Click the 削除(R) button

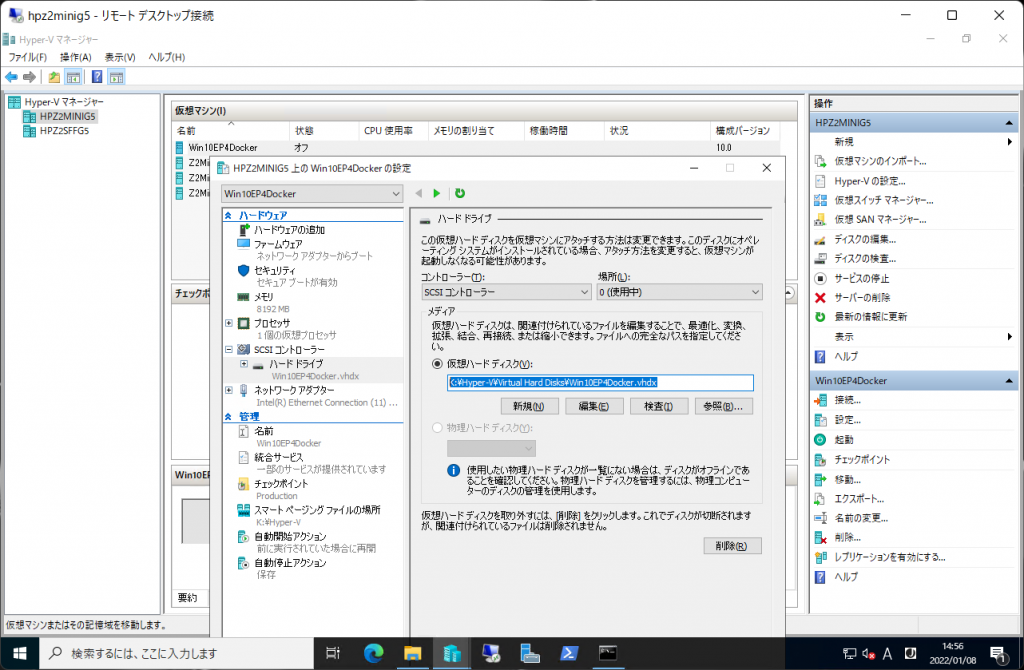tap(732, 546)
